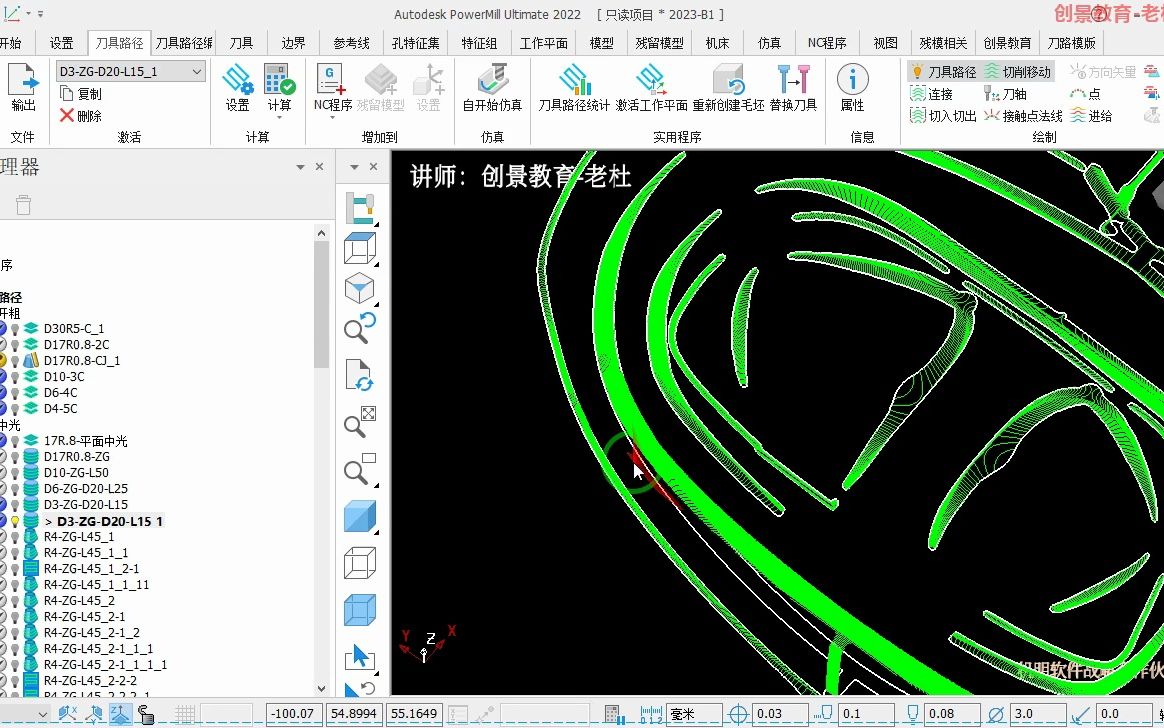
Task: Select toolpath D17R0.8-2C in tree
Action: (76, 344)
